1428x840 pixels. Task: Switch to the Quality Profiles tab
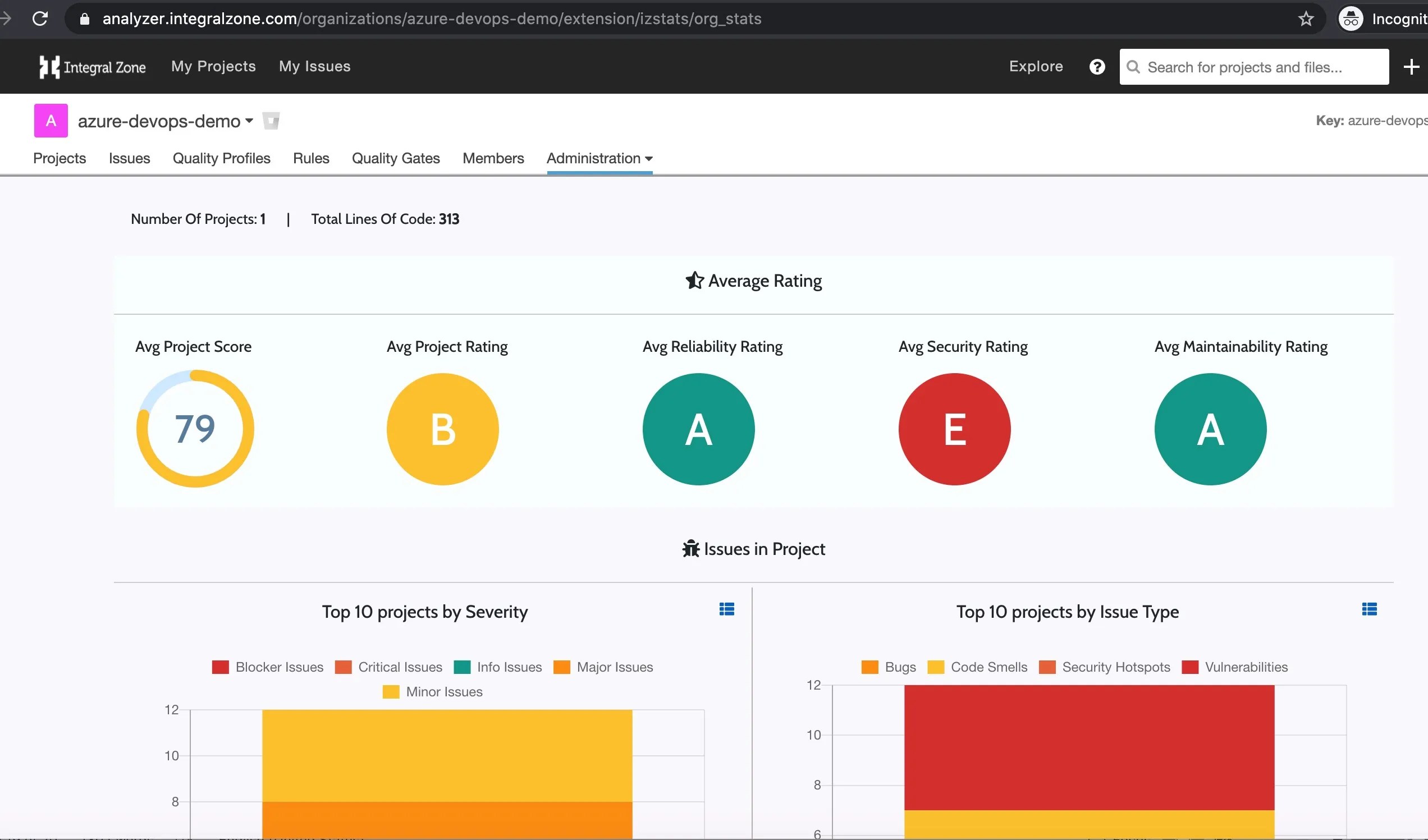click(221, 159)
